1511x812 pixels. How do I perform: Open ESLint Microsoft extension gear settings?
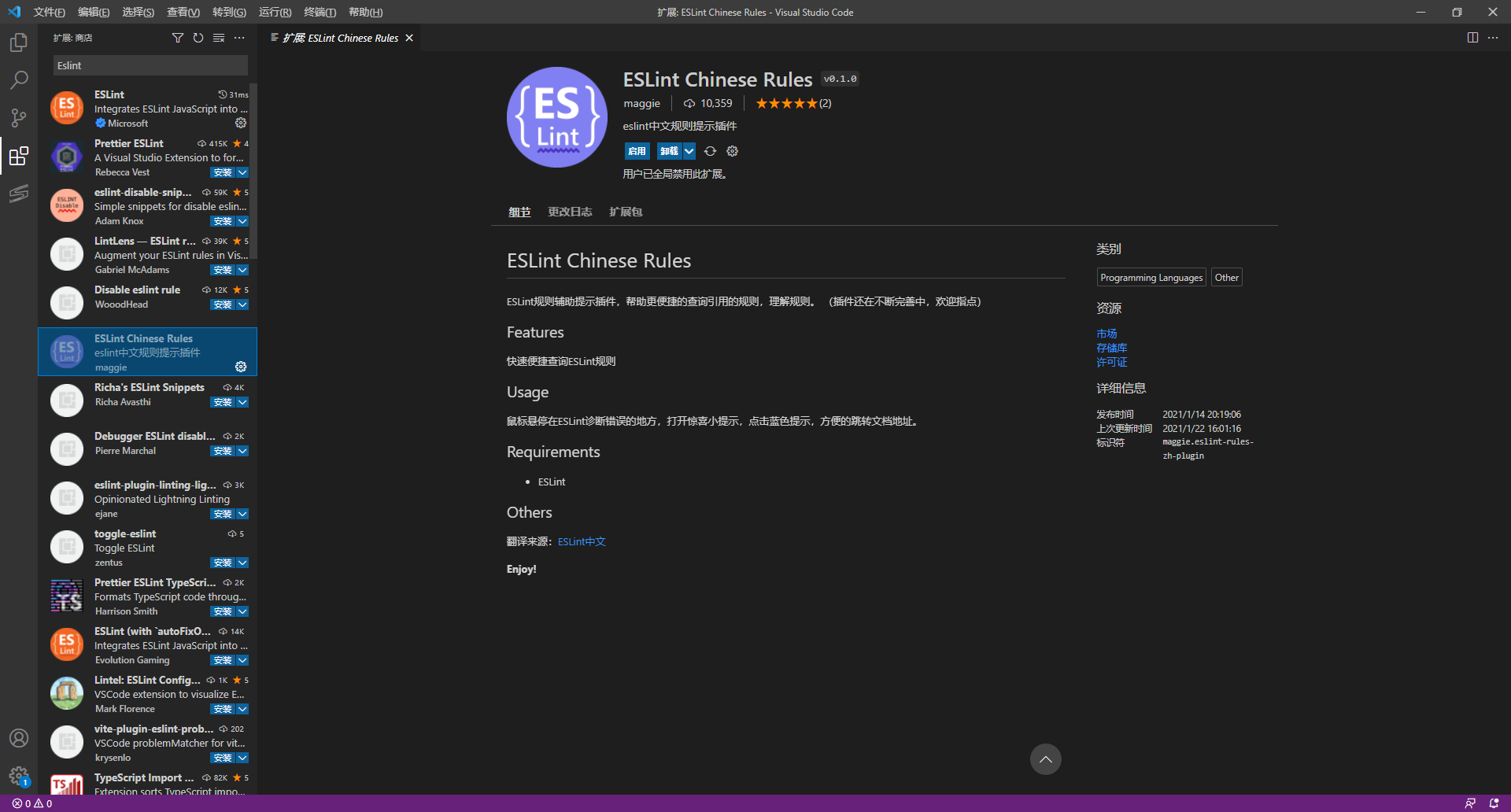pos(241,123)
